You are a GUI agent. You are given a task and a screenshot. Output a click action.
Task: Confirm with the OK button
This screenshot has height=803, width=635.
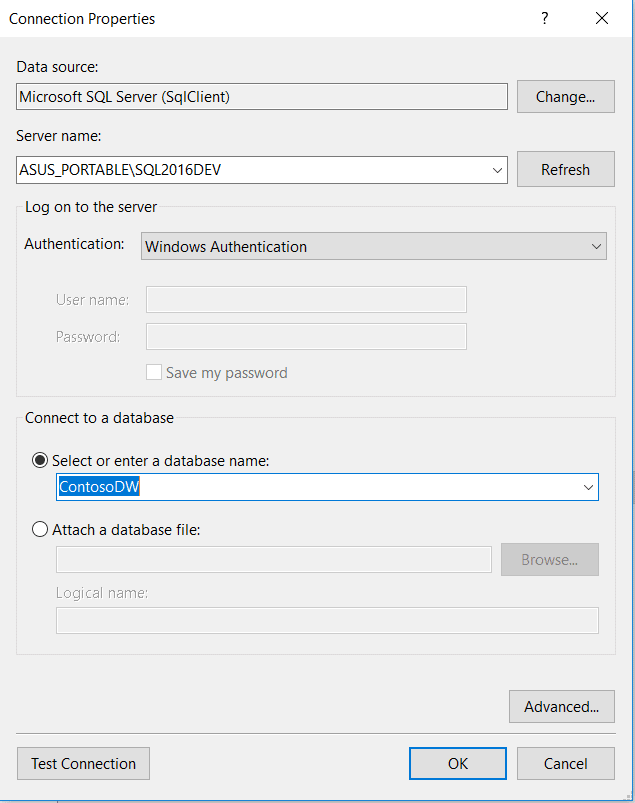pos(457,763)
